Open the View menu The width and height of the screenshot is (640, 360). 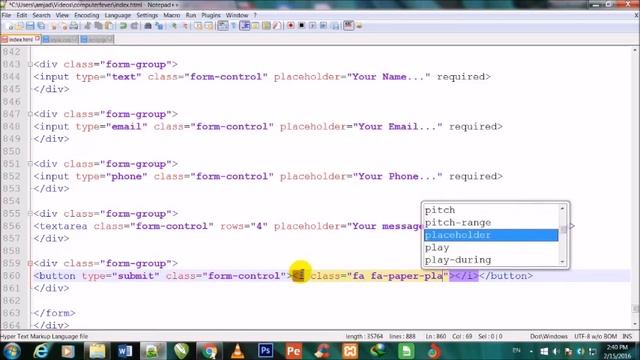(x=62, y=15)
